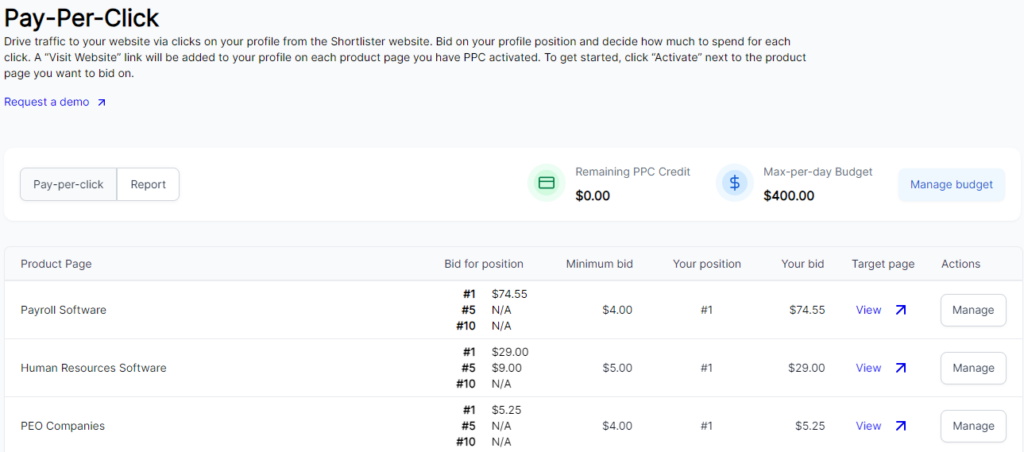Viewport: 1024px width, 452px height.
Task: Open external arrow icon for PEO Companies
Action: (900, 426)
